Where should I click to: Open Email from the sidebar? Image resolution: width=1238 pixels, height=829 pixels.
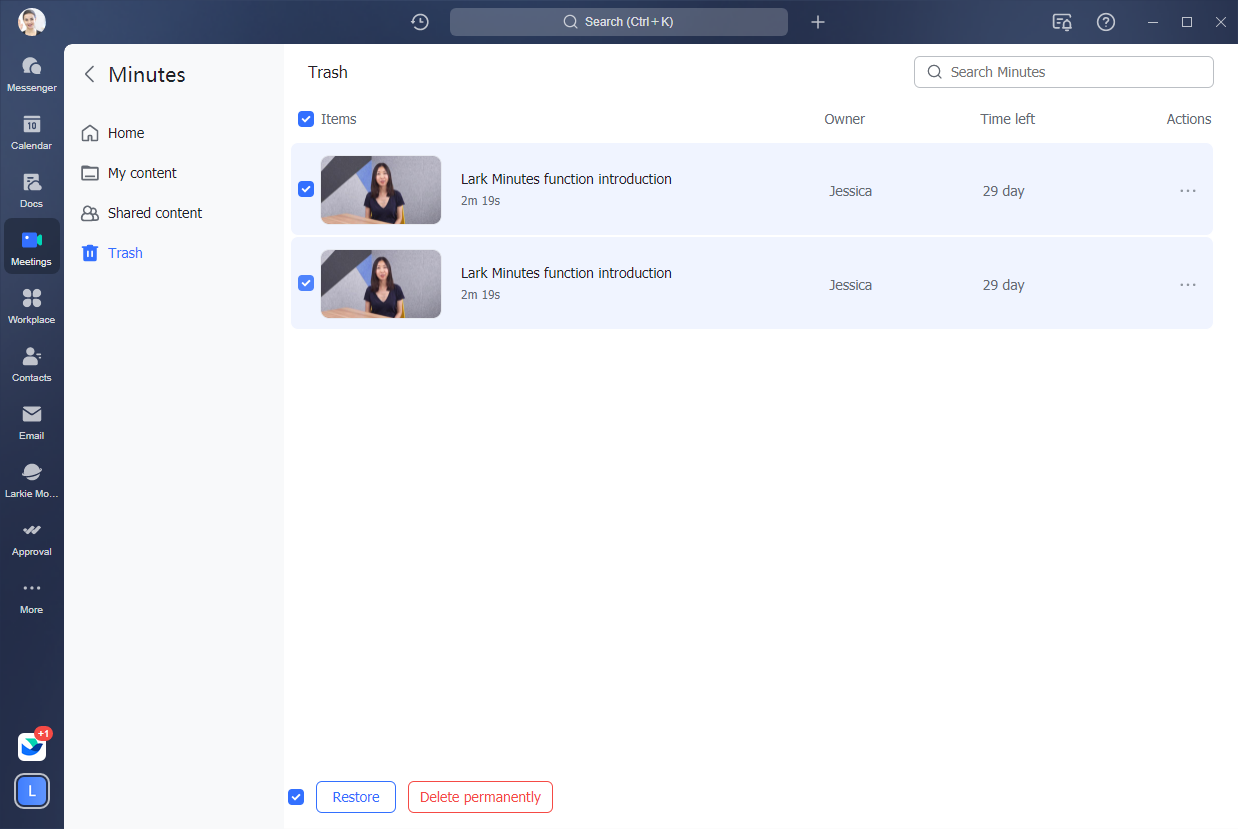coord(31,421)
